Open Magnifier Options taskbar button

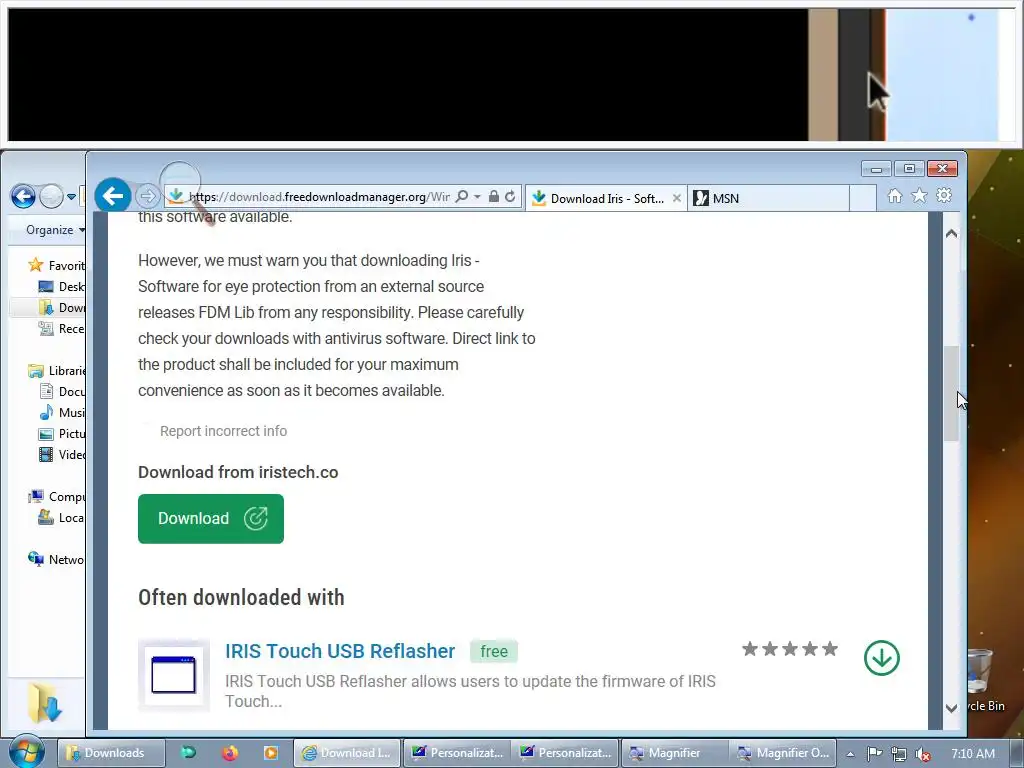(x=783, y=753)
